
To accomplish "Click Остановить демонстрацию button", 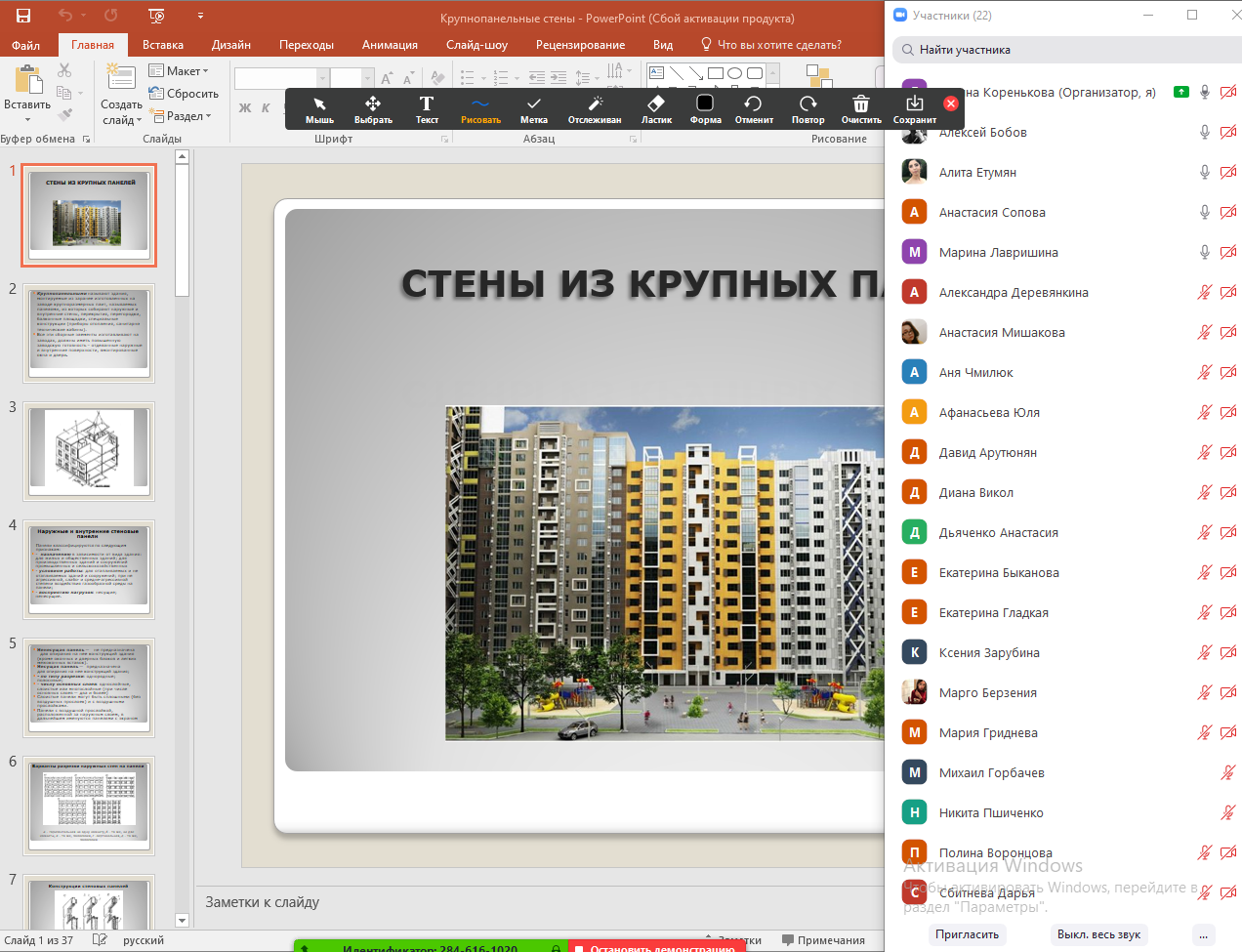I will pyautogui.click(x=657, y=946).
